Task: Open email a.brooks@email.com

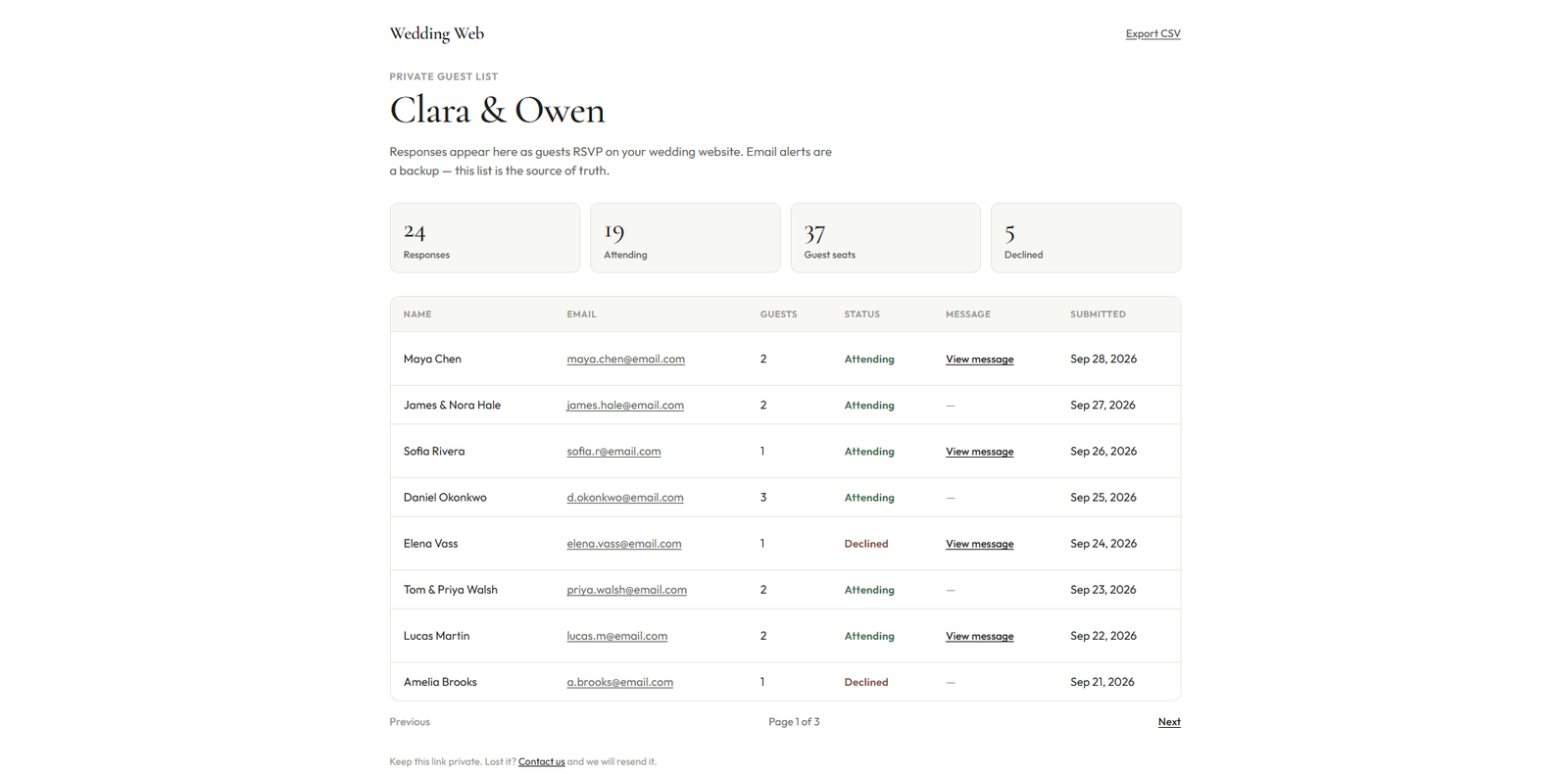Action: click(x=619, y=681)
